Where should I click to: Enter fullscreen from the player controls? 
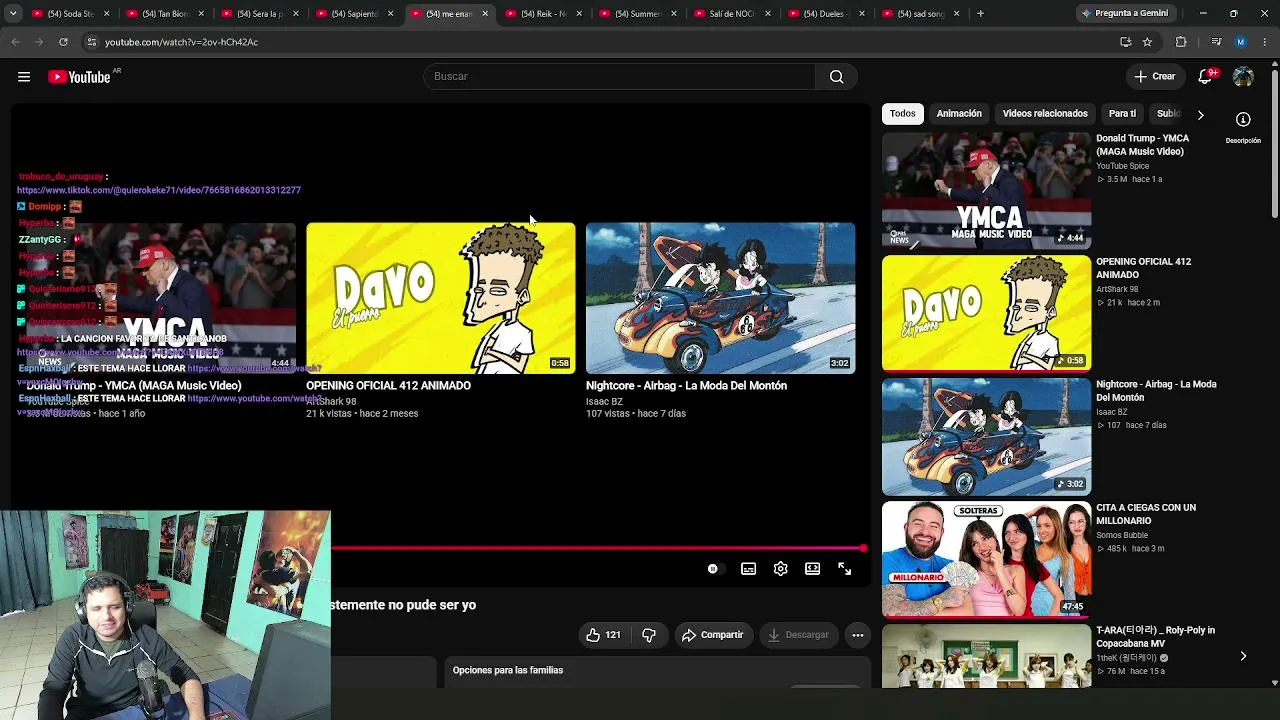(845, 569)
